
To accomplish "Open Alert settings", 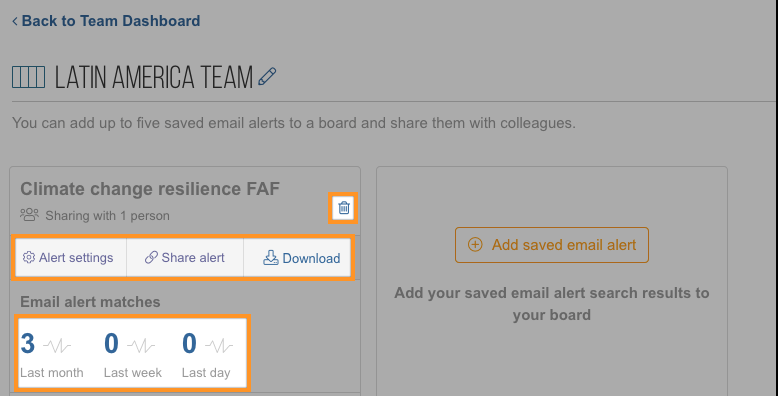I will (71, 258).
